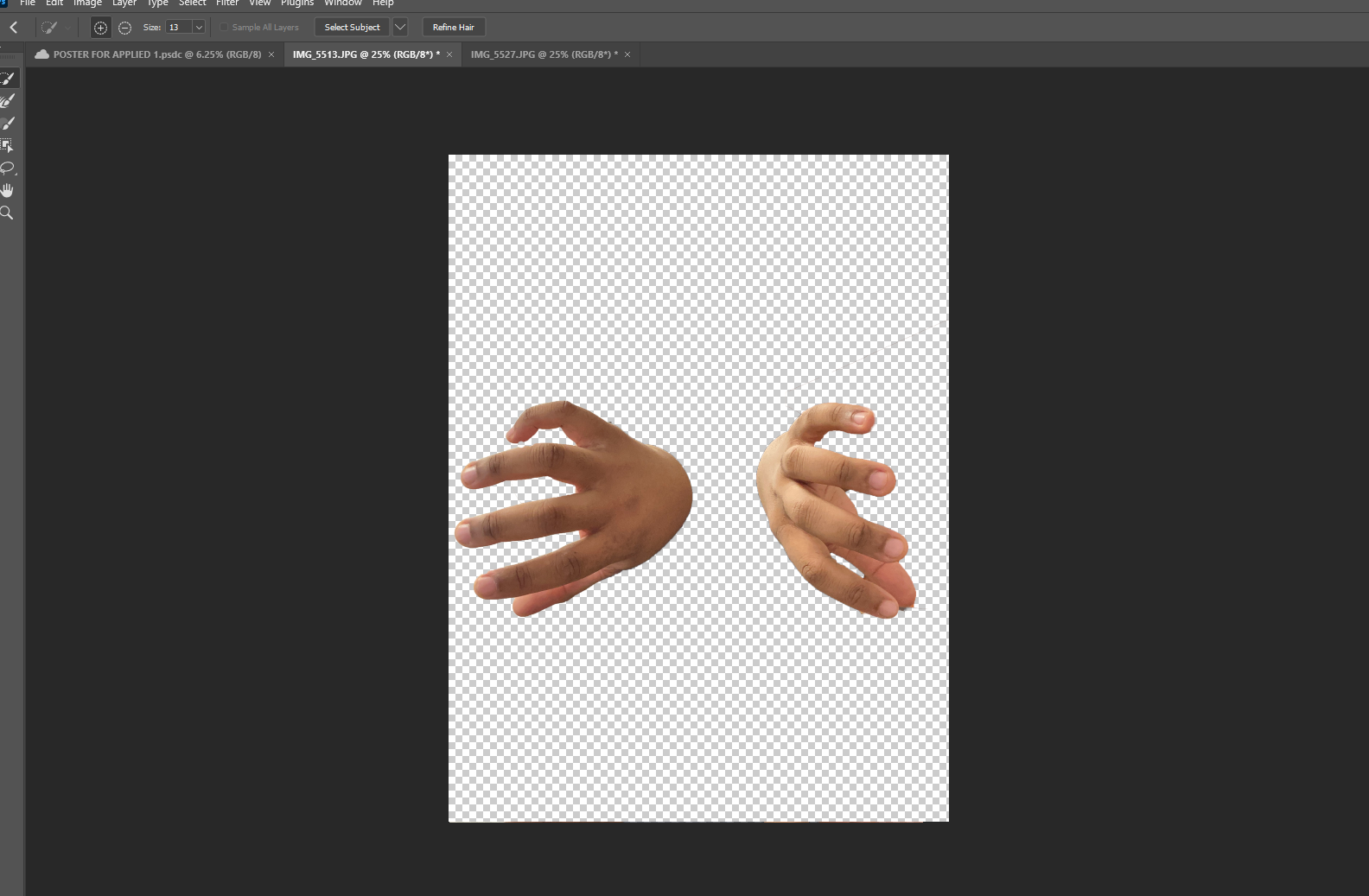Click the Select Subject button
Viewport: 1369px width, 896px height.
coord(352,28)
